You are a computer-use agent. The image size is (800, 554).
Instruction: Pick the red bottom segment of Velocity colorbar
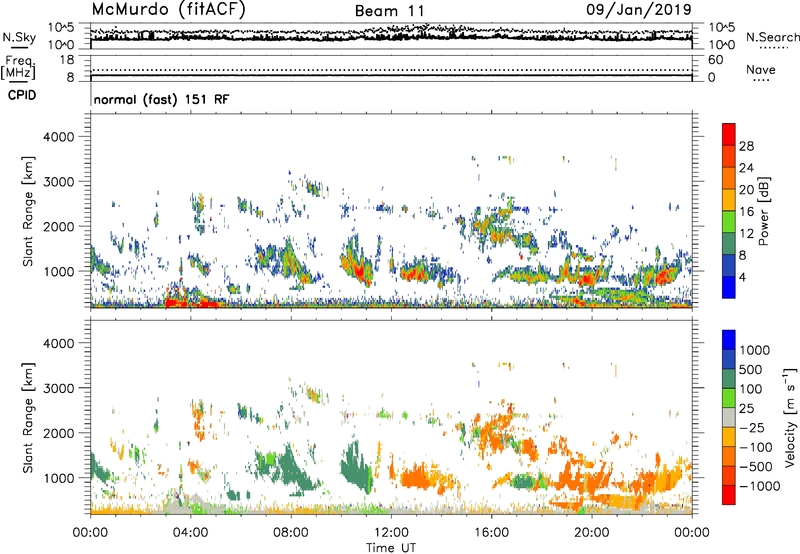point(729,495)
